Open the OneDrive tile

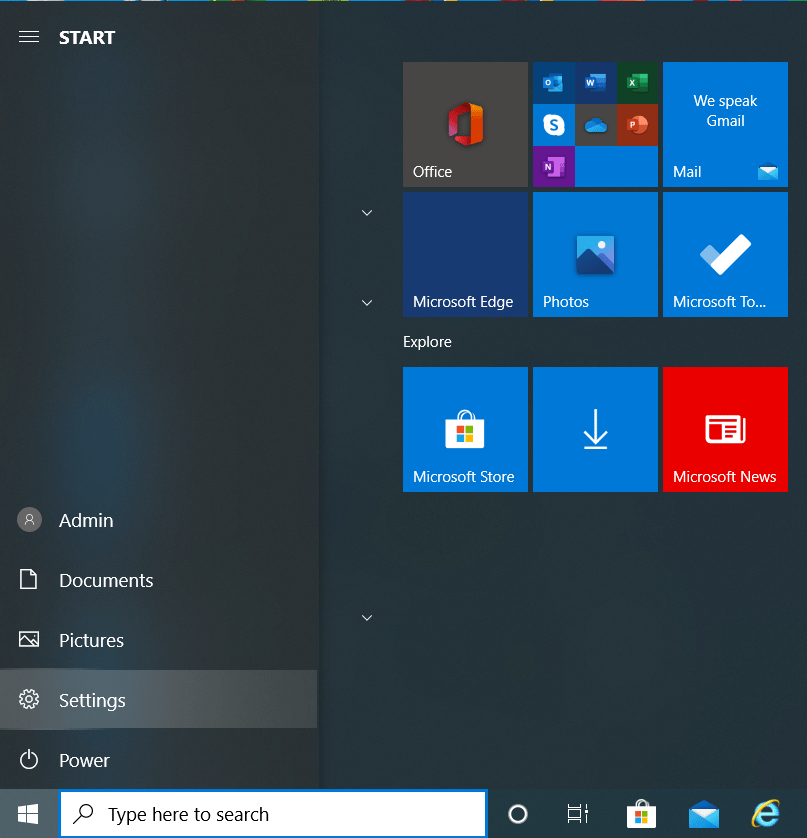click(595, 124)
